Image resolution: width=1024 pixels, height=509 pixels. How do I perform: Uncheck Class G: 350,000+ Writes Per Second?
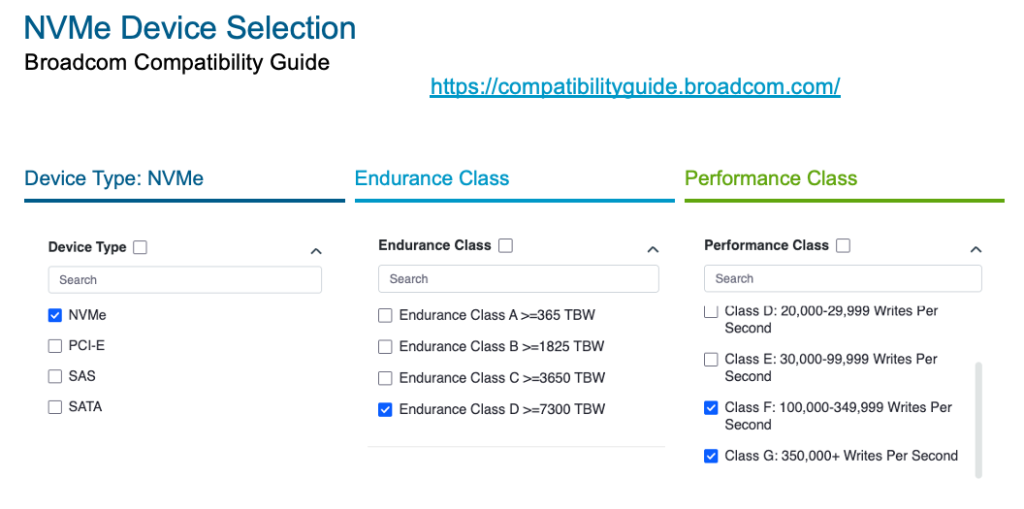tap(711, 456)
